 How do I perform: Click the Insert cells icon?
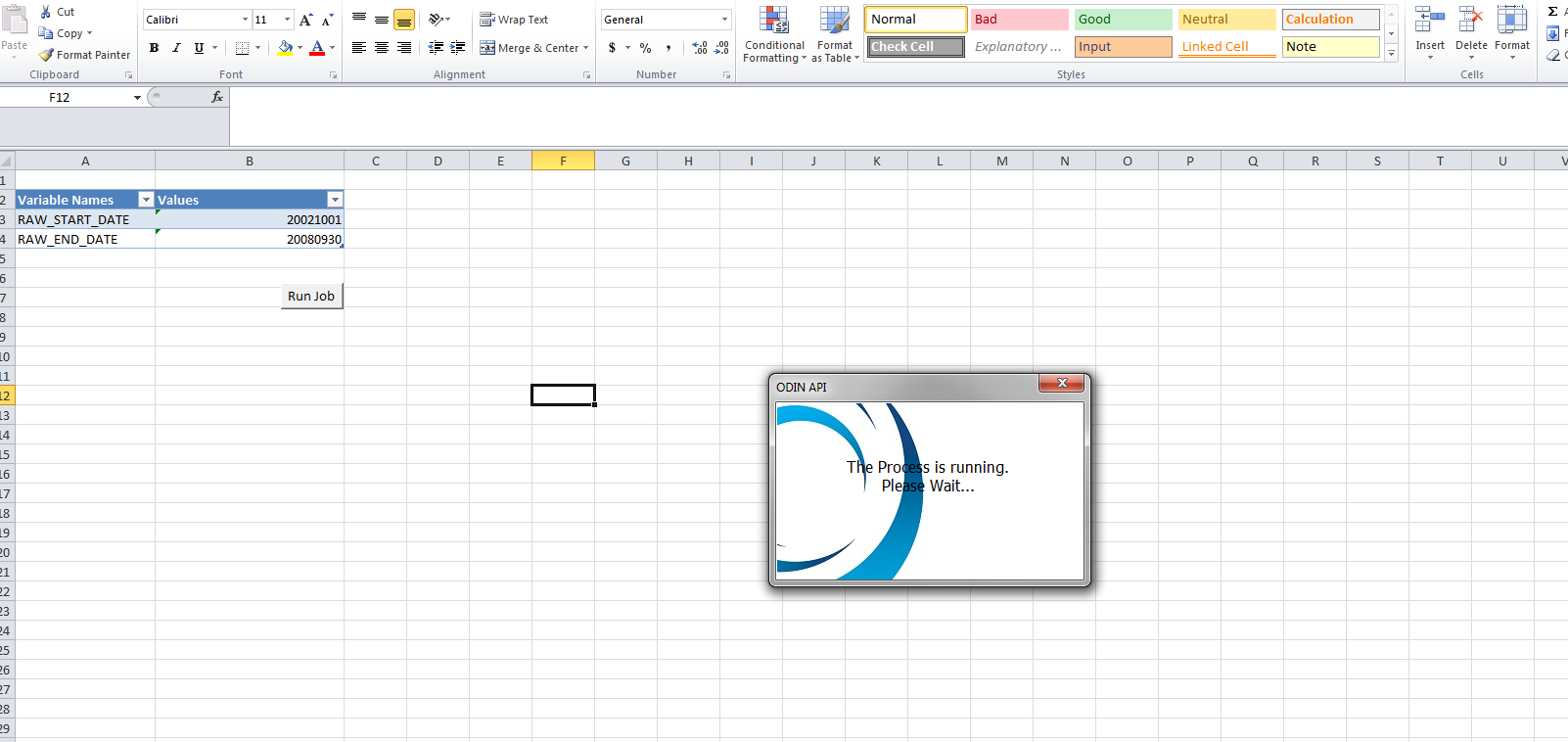point(1430,29)
